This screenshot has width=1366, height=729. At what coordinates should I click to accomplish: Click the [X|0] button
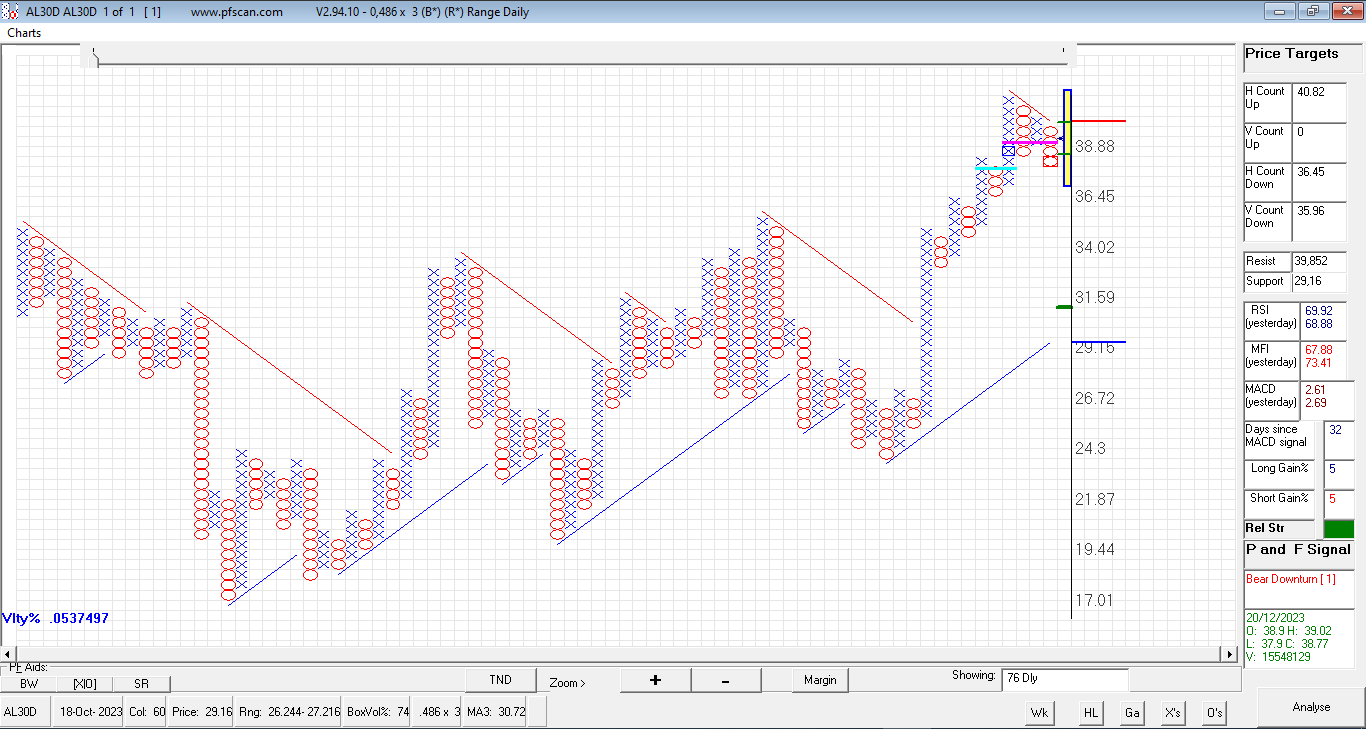click(85, 684)
